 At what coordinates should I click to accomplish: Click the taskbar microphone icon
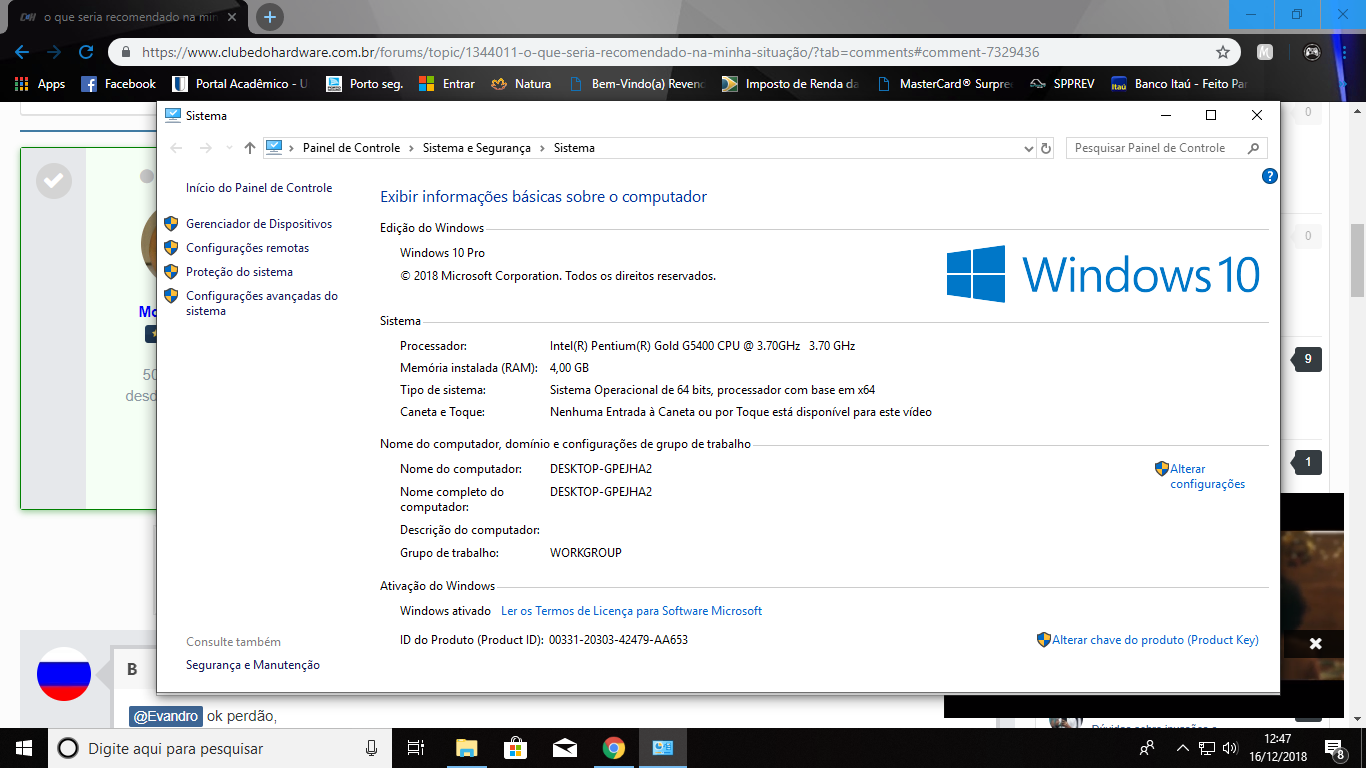coord(372,748)
